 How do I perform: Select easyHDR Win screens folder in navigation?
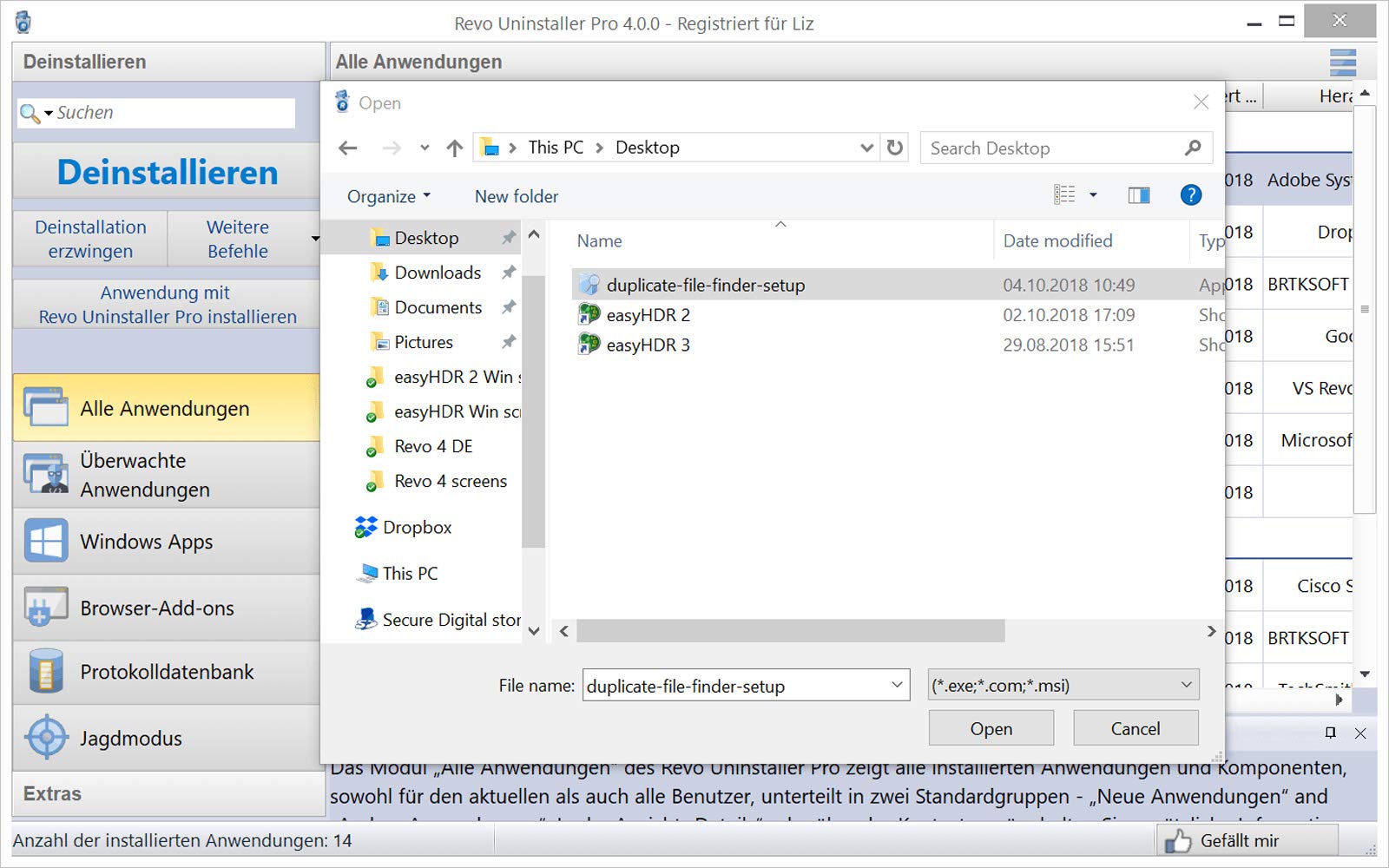444,411
